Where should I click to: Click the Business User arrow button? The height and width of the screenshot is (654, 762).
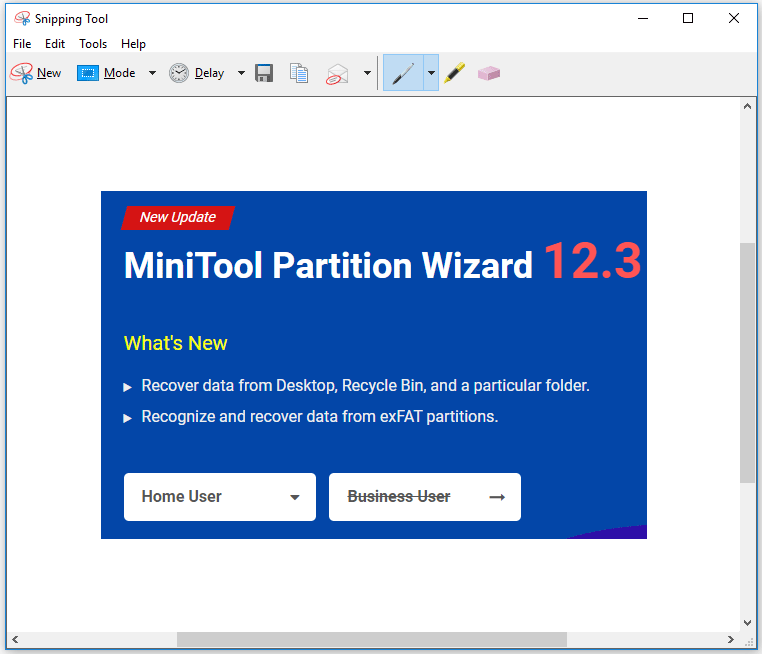click(x=425, y=497)
